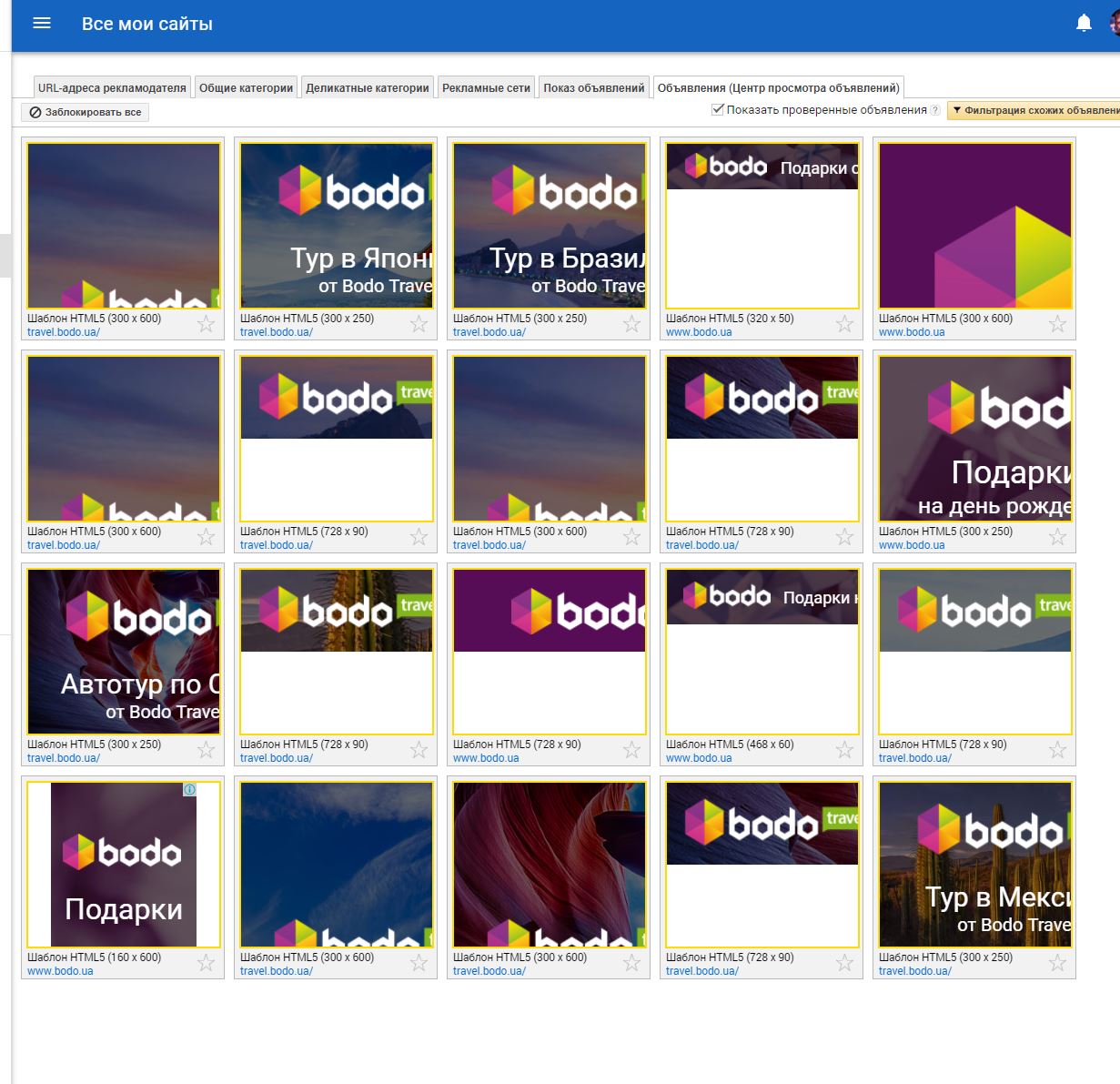Open the hamburger navigation menu

pos(42,24)
